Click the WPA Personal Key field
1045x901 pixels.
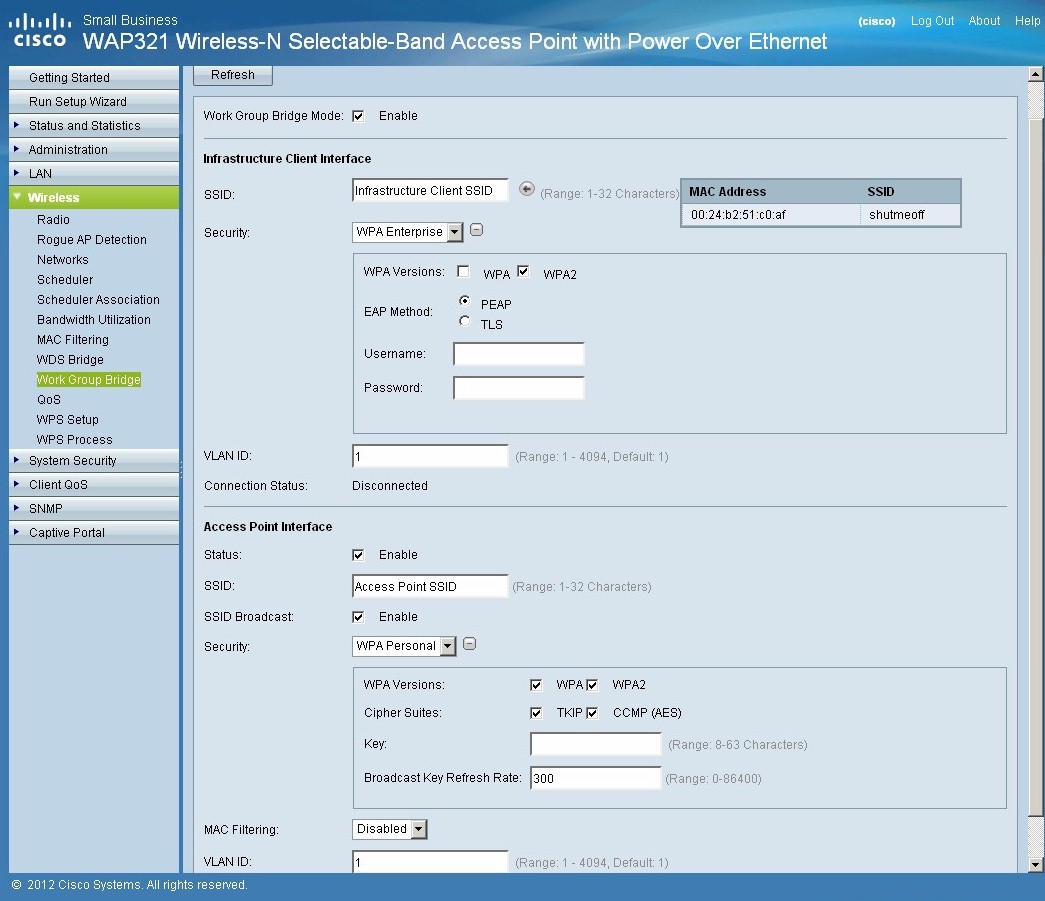coord(595,744)
